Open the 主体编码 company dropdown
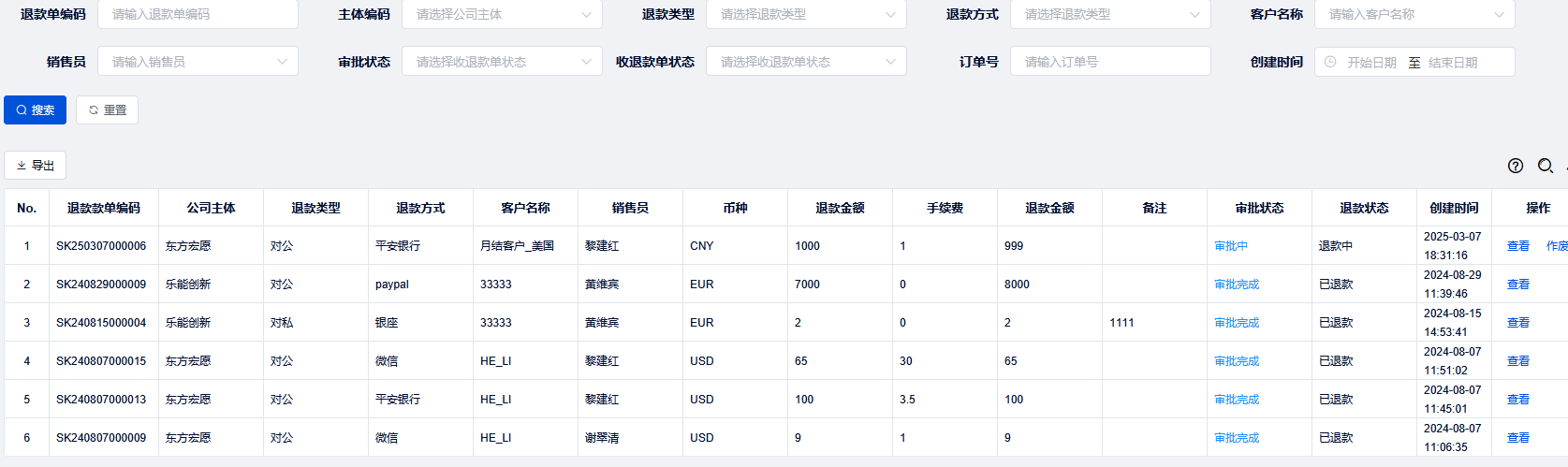The image size is (1568, 467). 502,14
